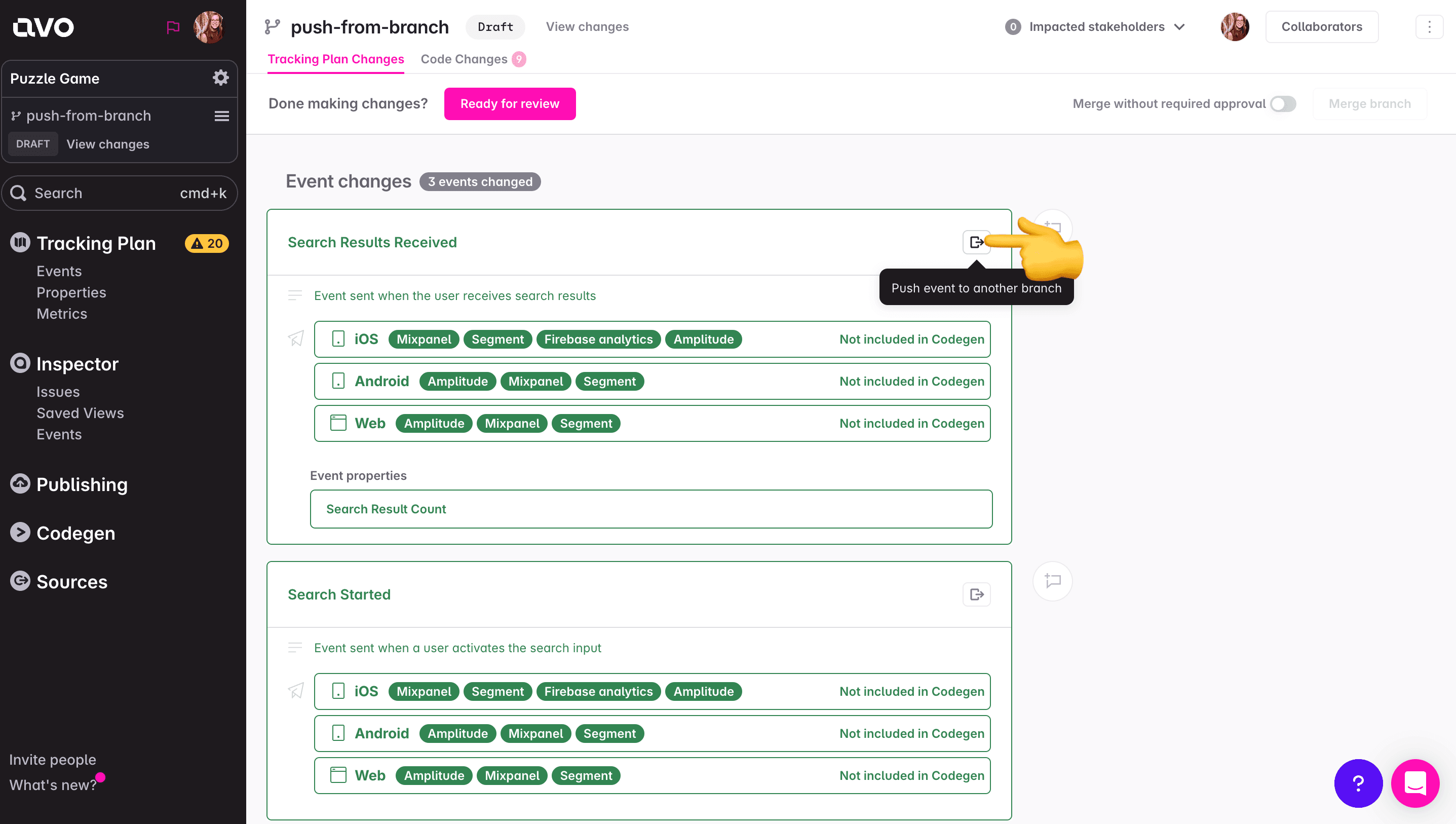Open the branch hamburger menu in sidebar
The width and height of the screenshot is (1456, 824).
(x=222, y=116)
